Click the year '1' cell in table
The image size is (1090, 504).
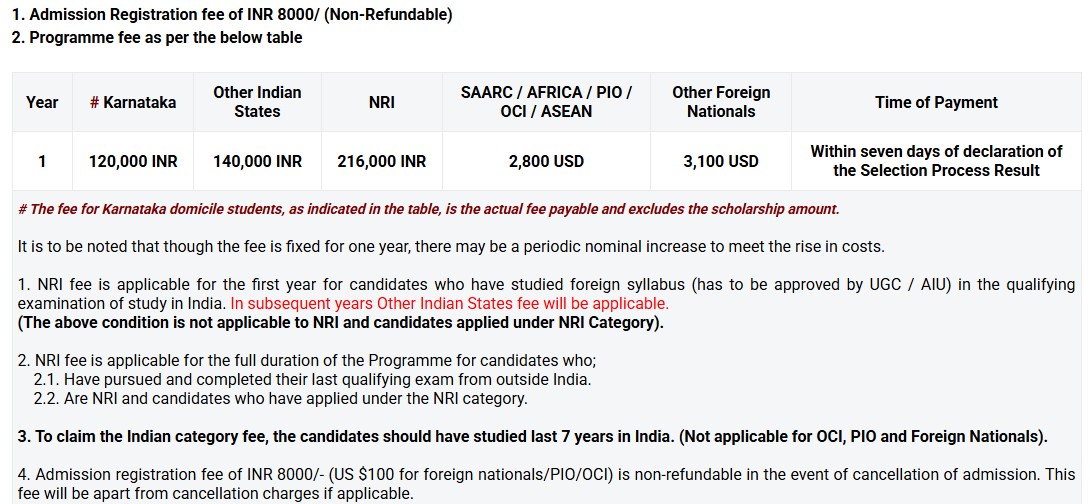(x=42, y=161)
